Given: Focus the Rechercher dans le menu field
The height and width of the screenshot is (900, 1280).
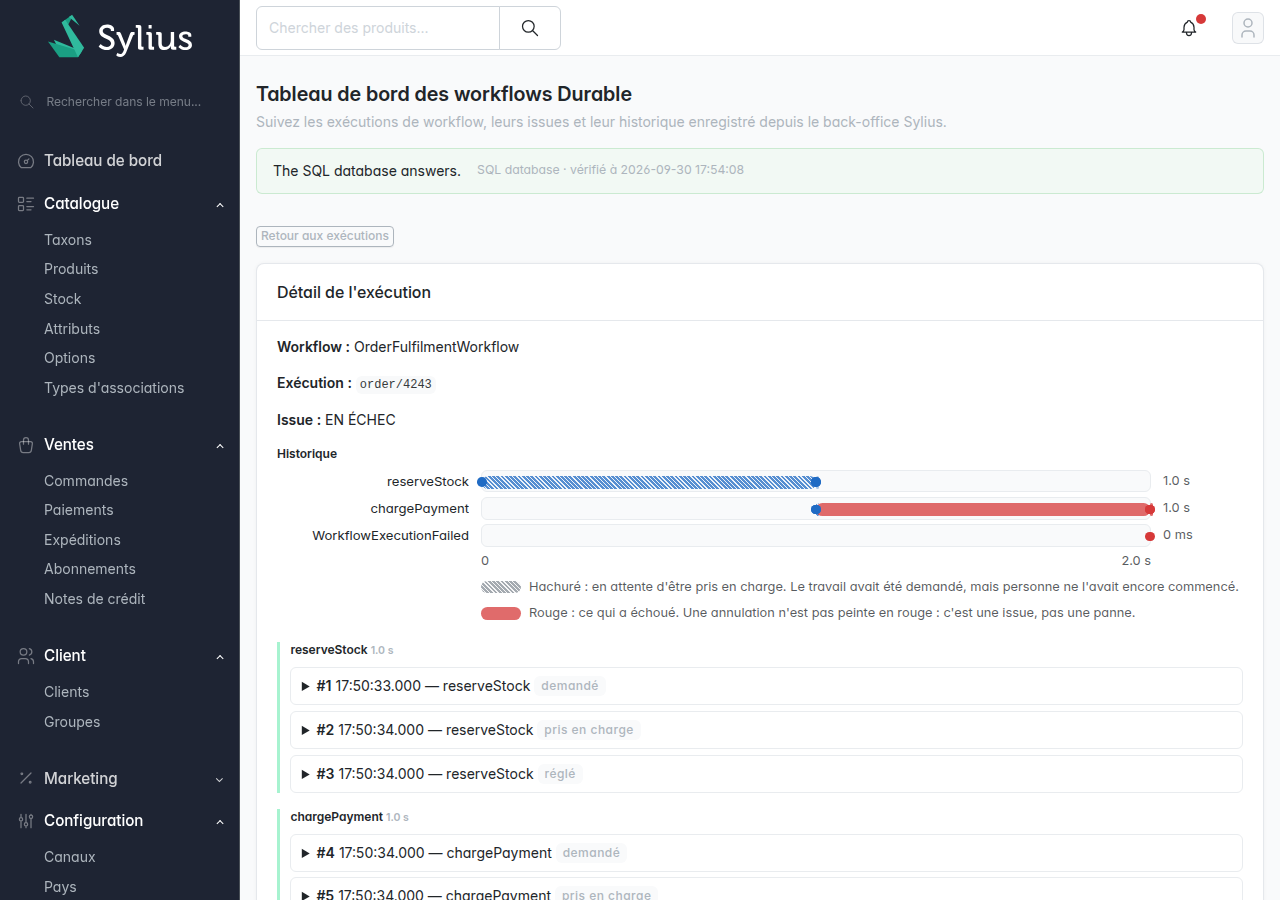Looking at the screenshot, I should (124, 102).
